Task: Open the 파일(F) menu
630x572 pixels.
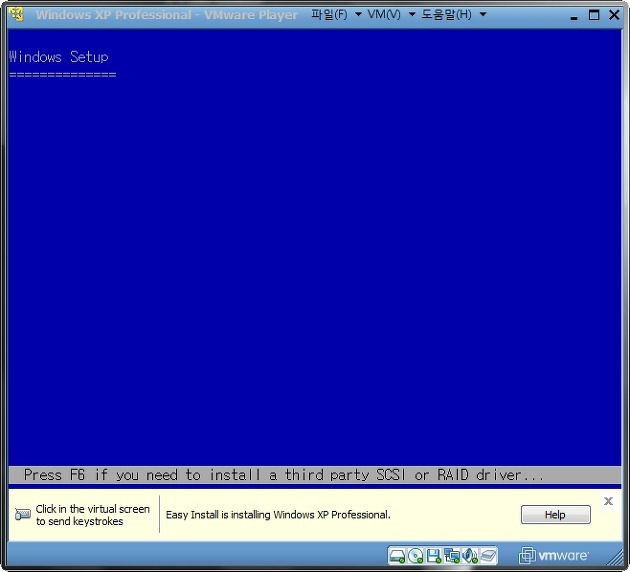Action: coord(329,15)
